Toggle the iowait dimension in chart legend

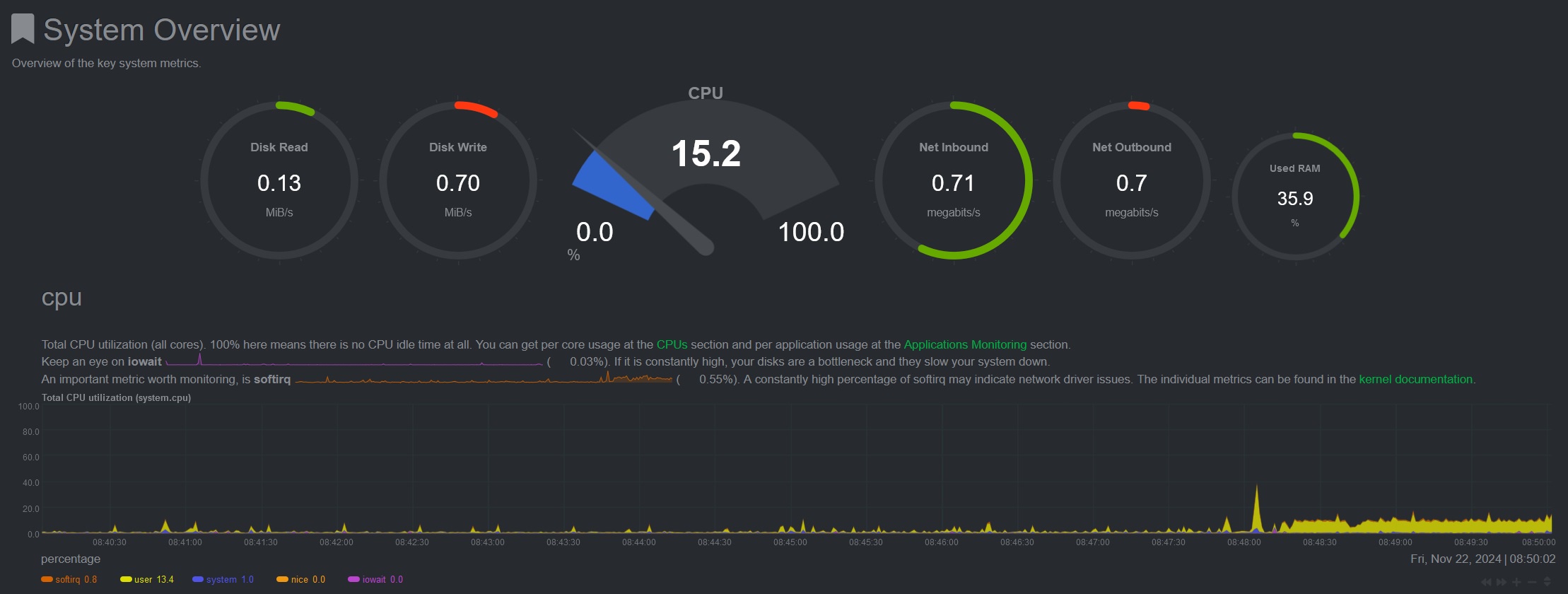374,580
